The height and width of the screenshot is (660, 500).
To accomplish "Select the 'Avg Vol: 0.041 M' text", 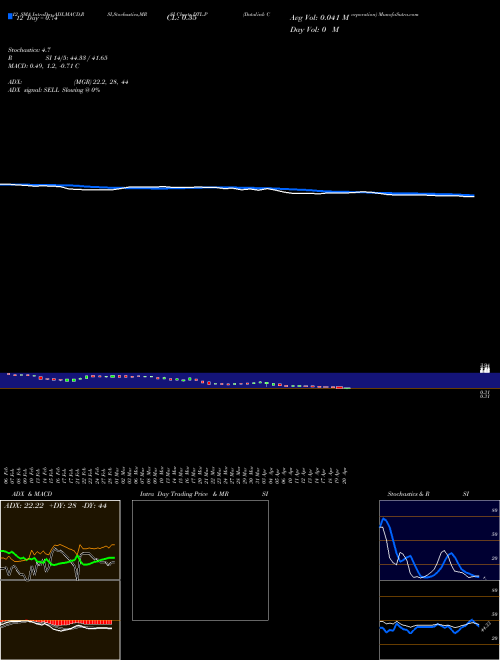I will 319,18.
